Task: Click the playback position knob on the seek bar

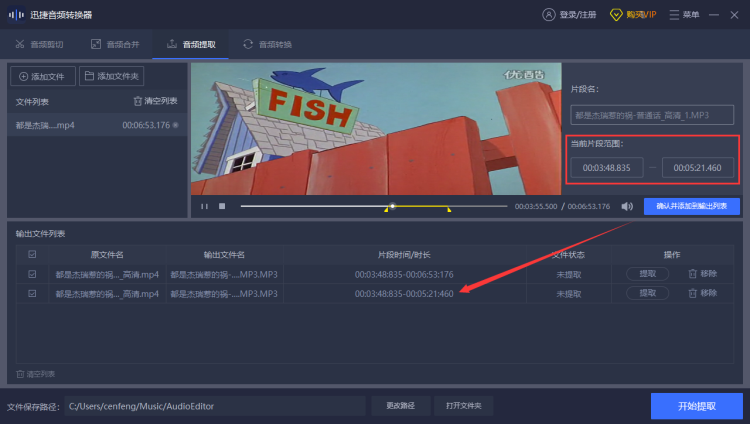Action: 392,206
